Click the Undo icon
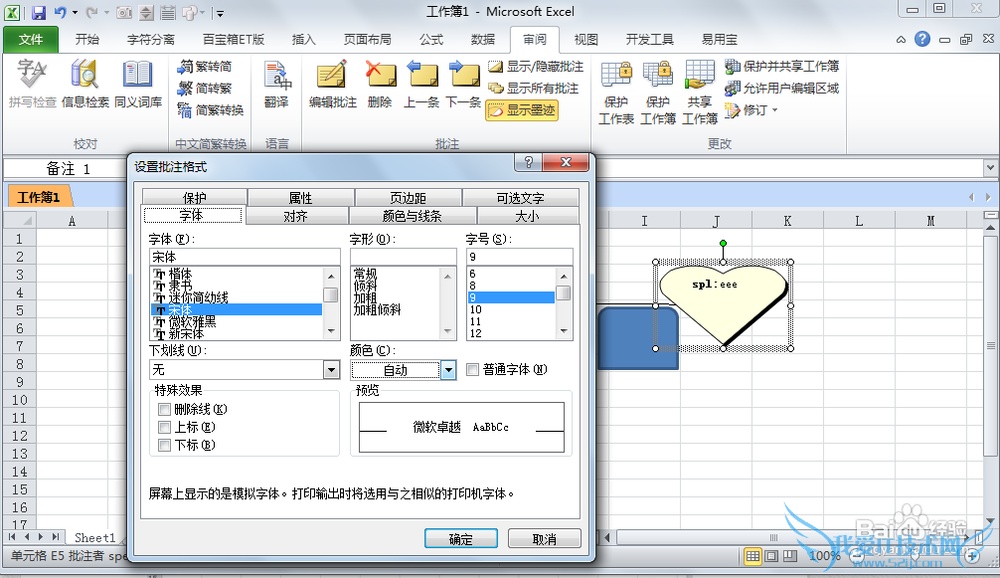Image resolution: width=1000 pixels, height=578 pixels. (60, 12)
